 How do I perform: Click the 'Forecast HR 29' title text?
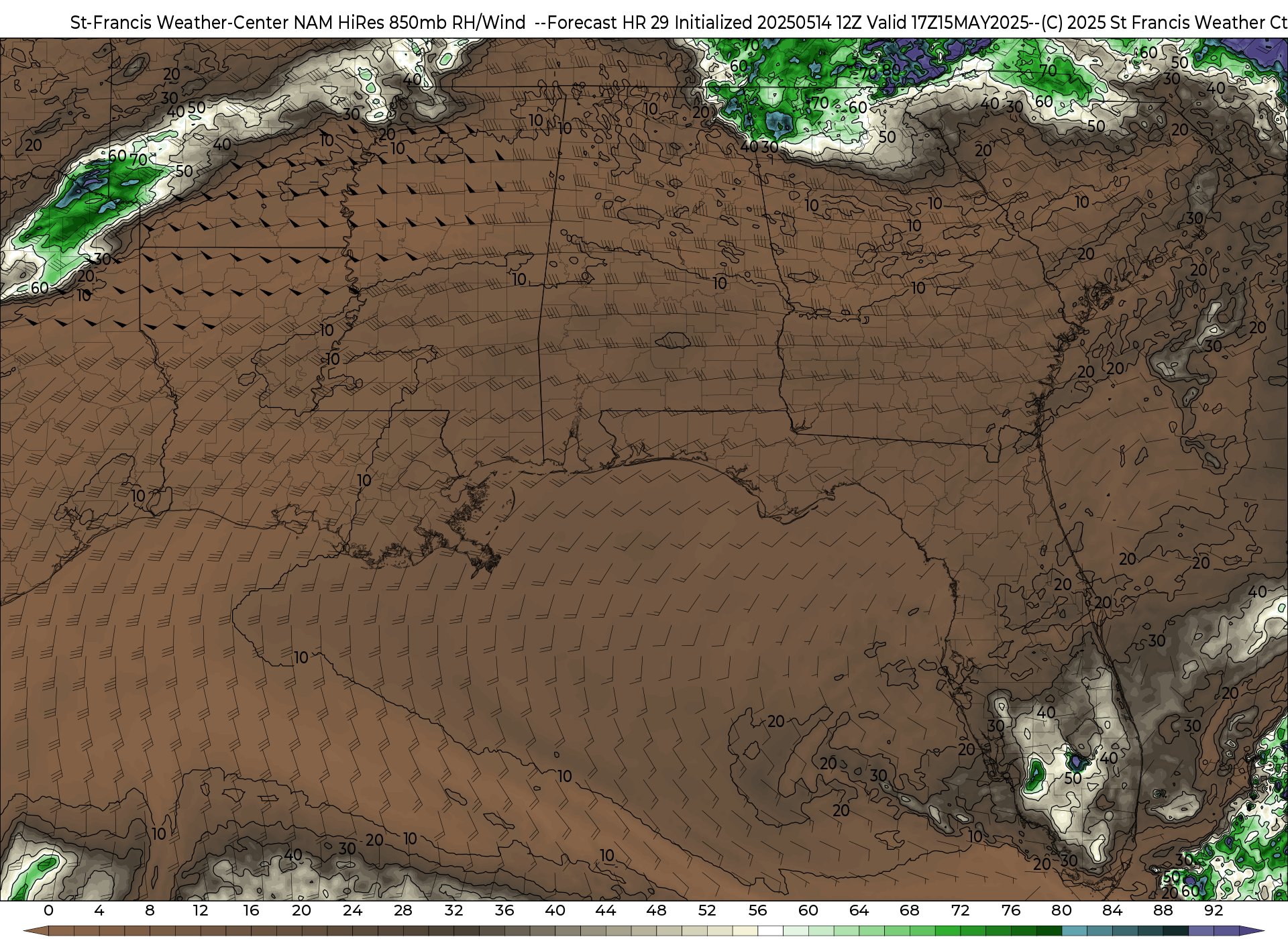pos(608,22)
